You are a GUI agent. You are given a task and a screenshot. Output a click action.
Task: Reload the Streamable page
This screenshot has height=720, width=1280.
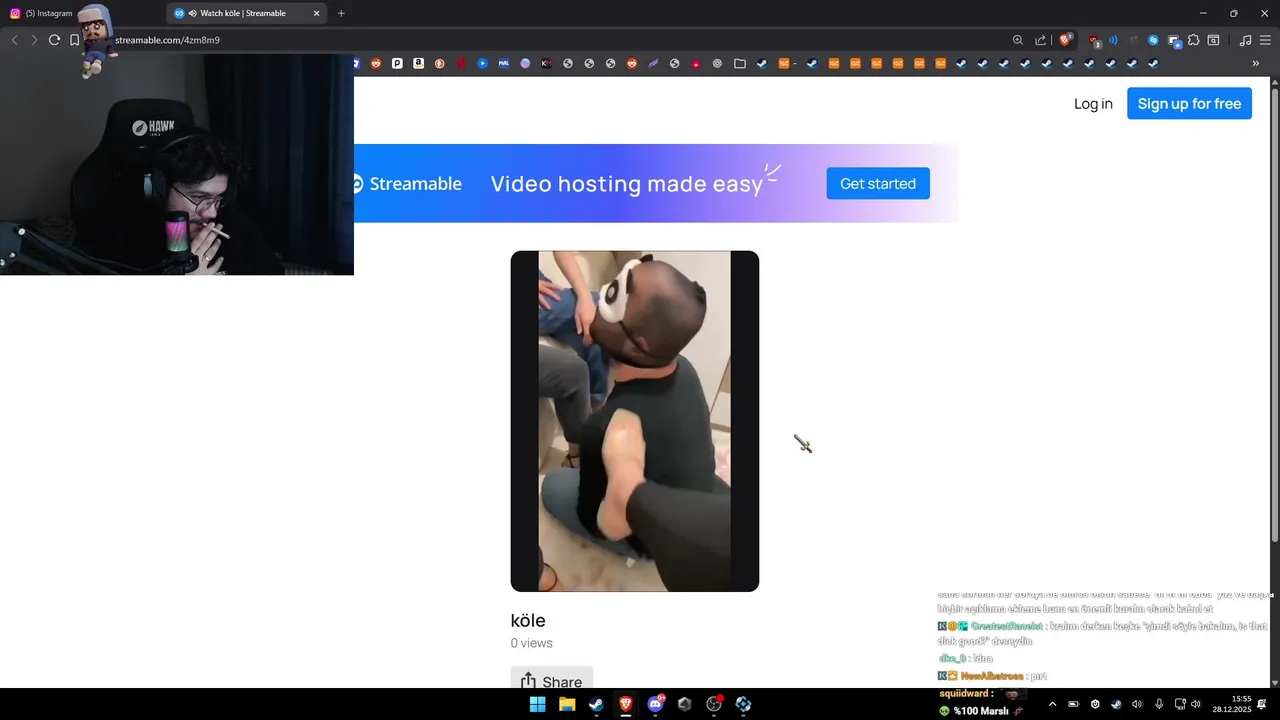point(54,40)
